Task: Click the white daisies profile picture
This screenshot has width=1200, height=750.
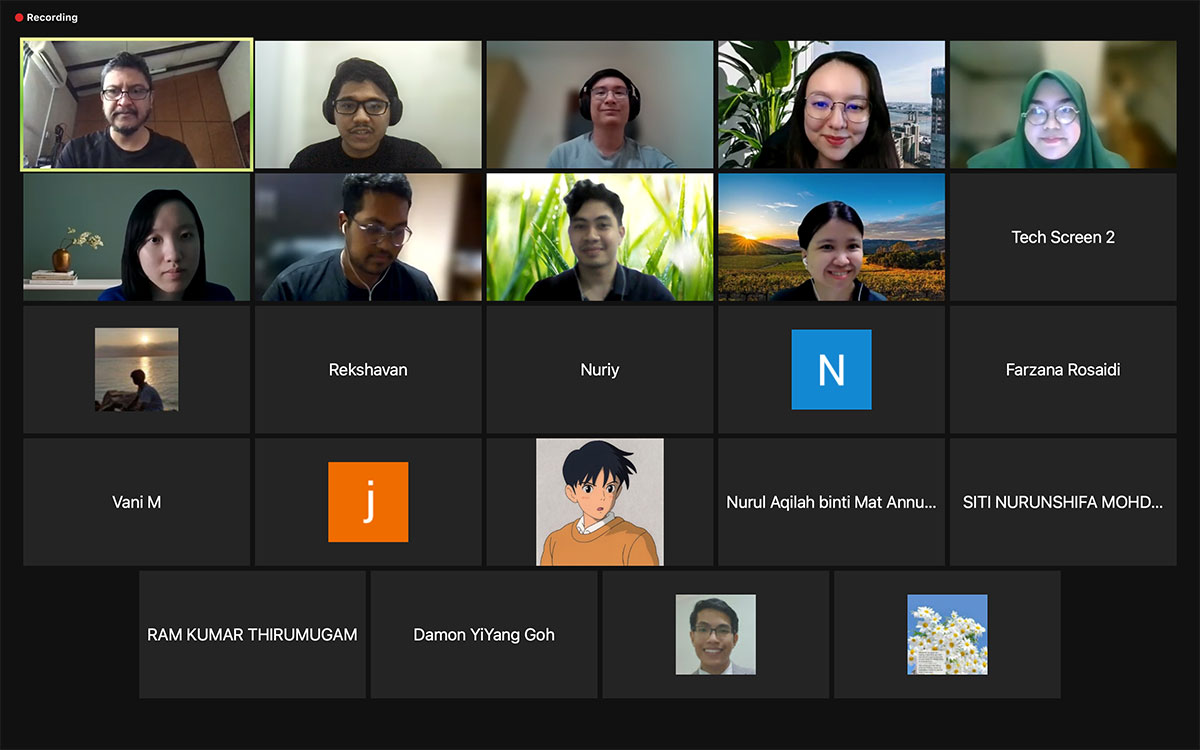Action: [947, 634]
